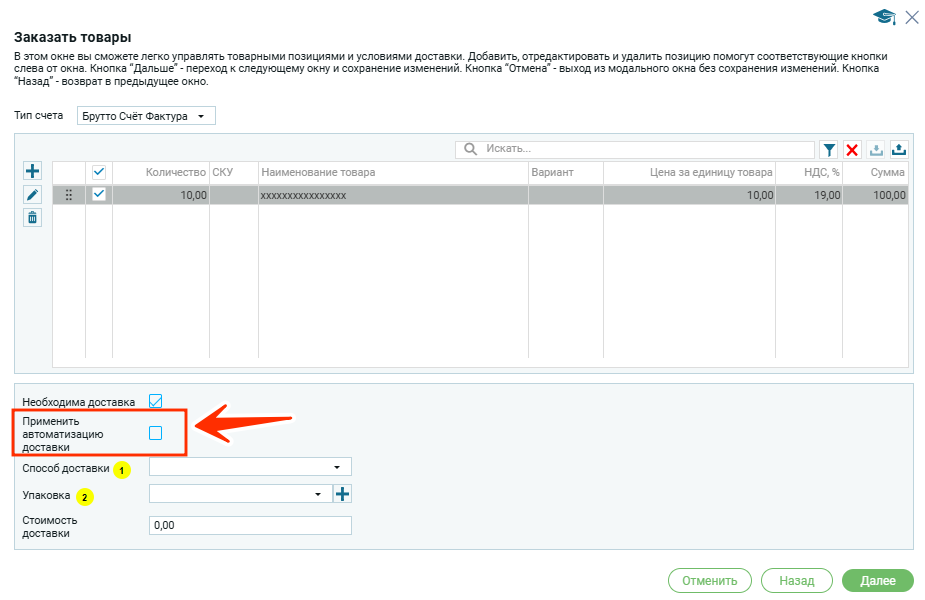Click the 'Отменить' button
This screenshot has width=925, height=600.
[709, 580]
